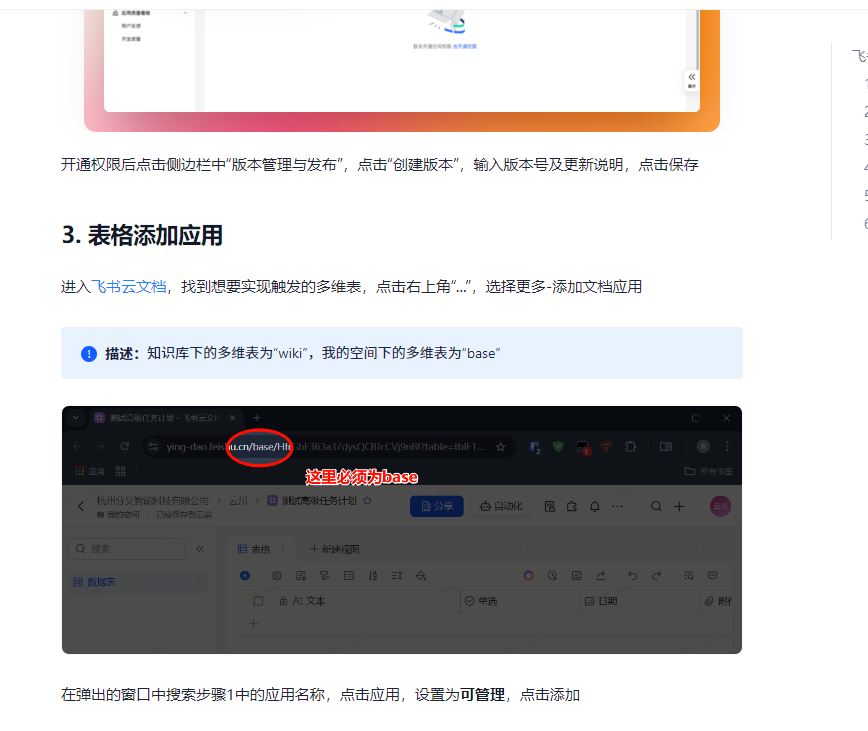This screenshot has height=731, width=868.
Task: Select 开发质量 in the top screenshot sidebar
Action: (131, 39)
